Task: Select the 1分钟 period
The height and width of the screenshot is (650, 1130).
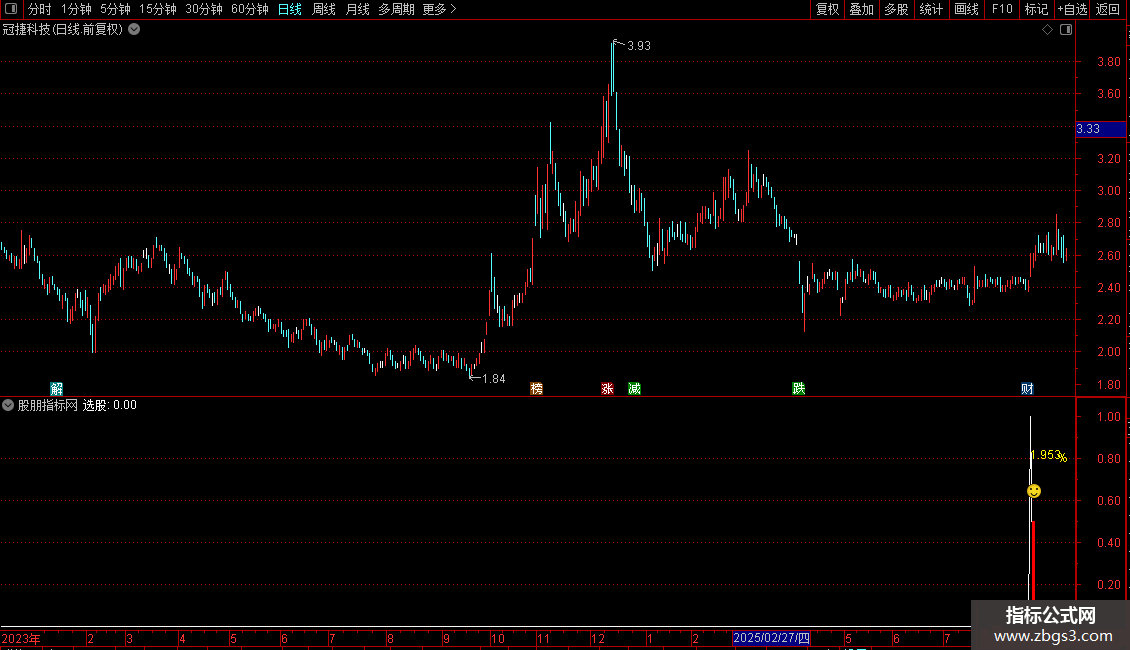Action: 76,9
